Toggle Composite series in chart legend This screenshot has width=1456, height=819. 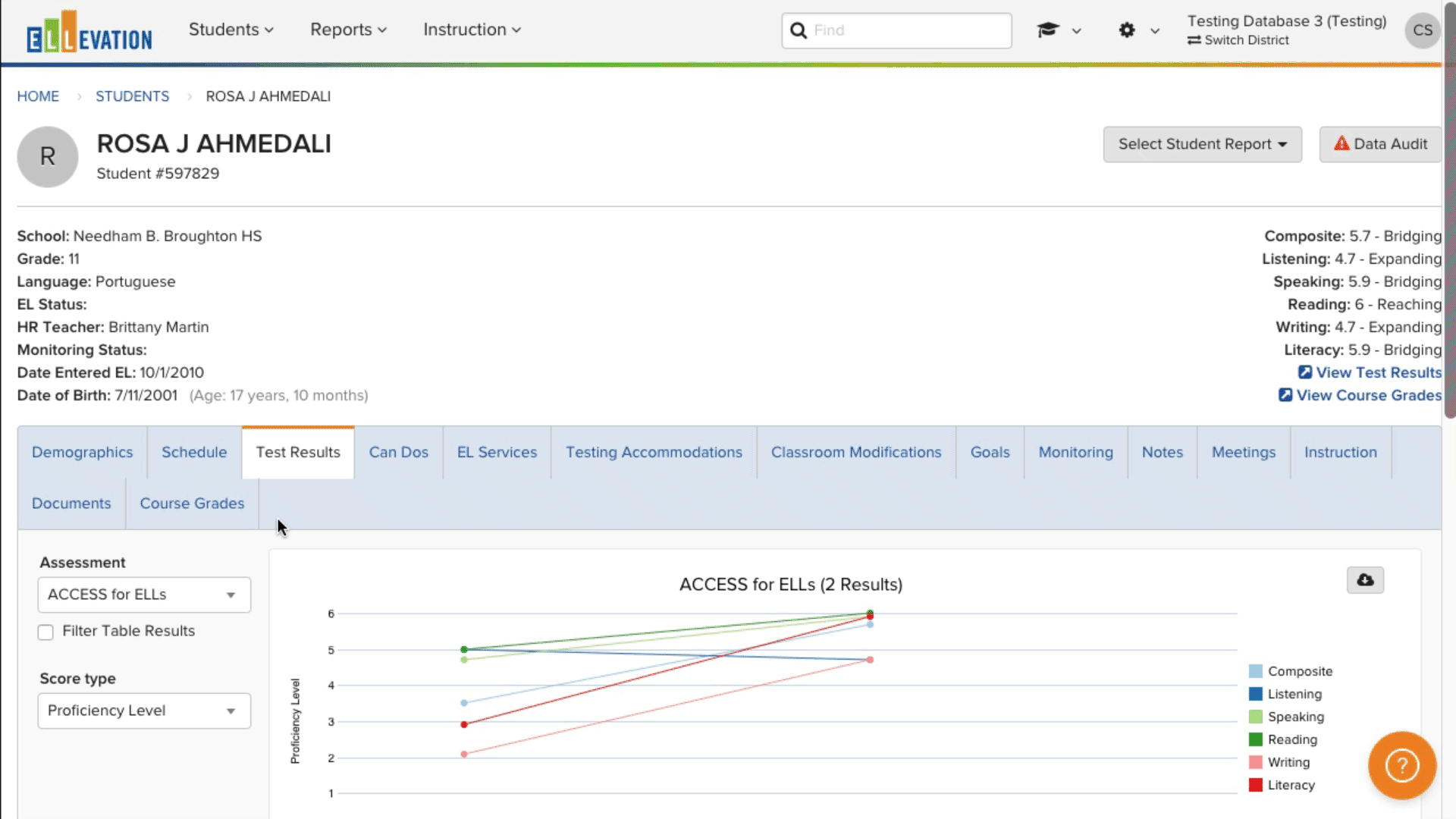pyautogui.click(x=1291, y=671)
